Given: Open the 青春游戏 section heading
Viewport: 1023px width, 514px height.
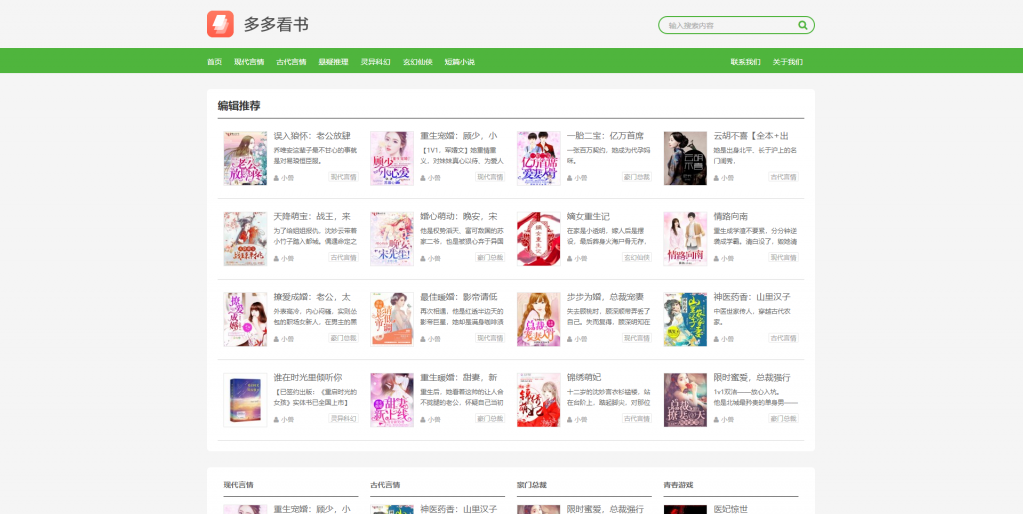Looking at the screenshot, I should (677, 485).
